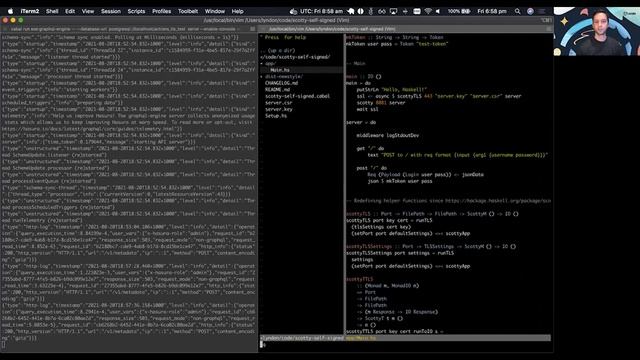Click the 100% battery indicator
Viewport: 640px width, 360px height.
(459, 11)
